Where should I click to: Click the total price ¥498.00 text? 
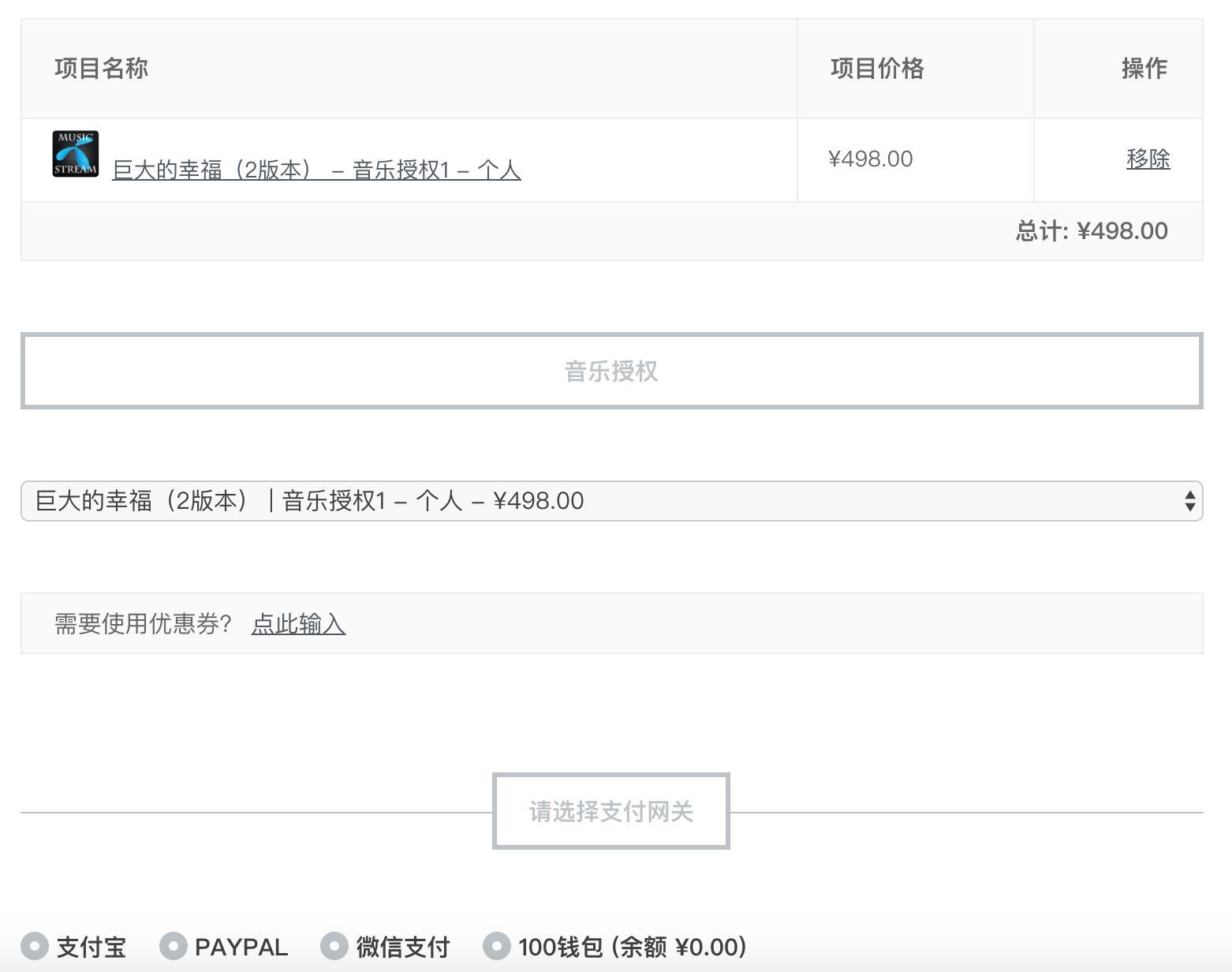1092,230
